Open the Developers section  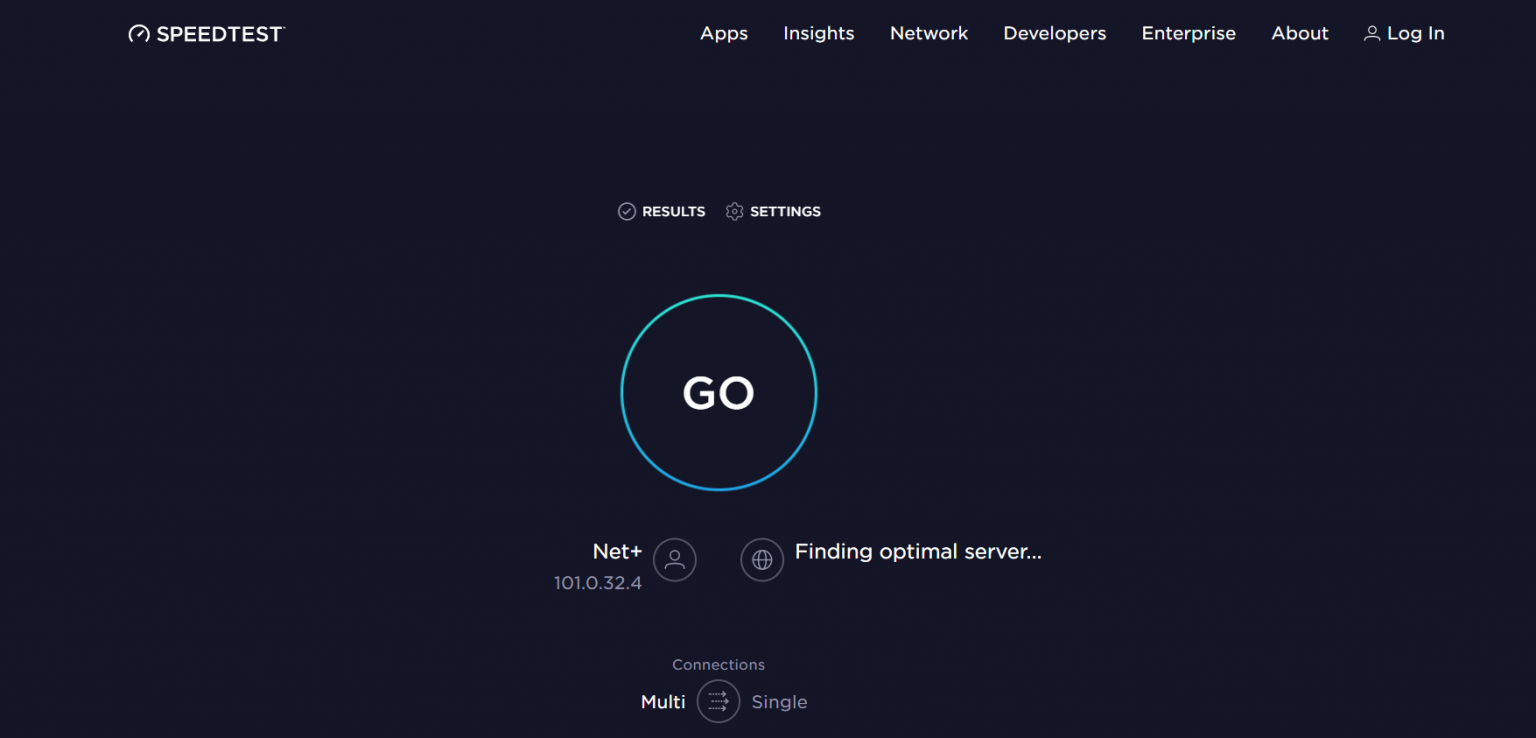click(1054, 33)
